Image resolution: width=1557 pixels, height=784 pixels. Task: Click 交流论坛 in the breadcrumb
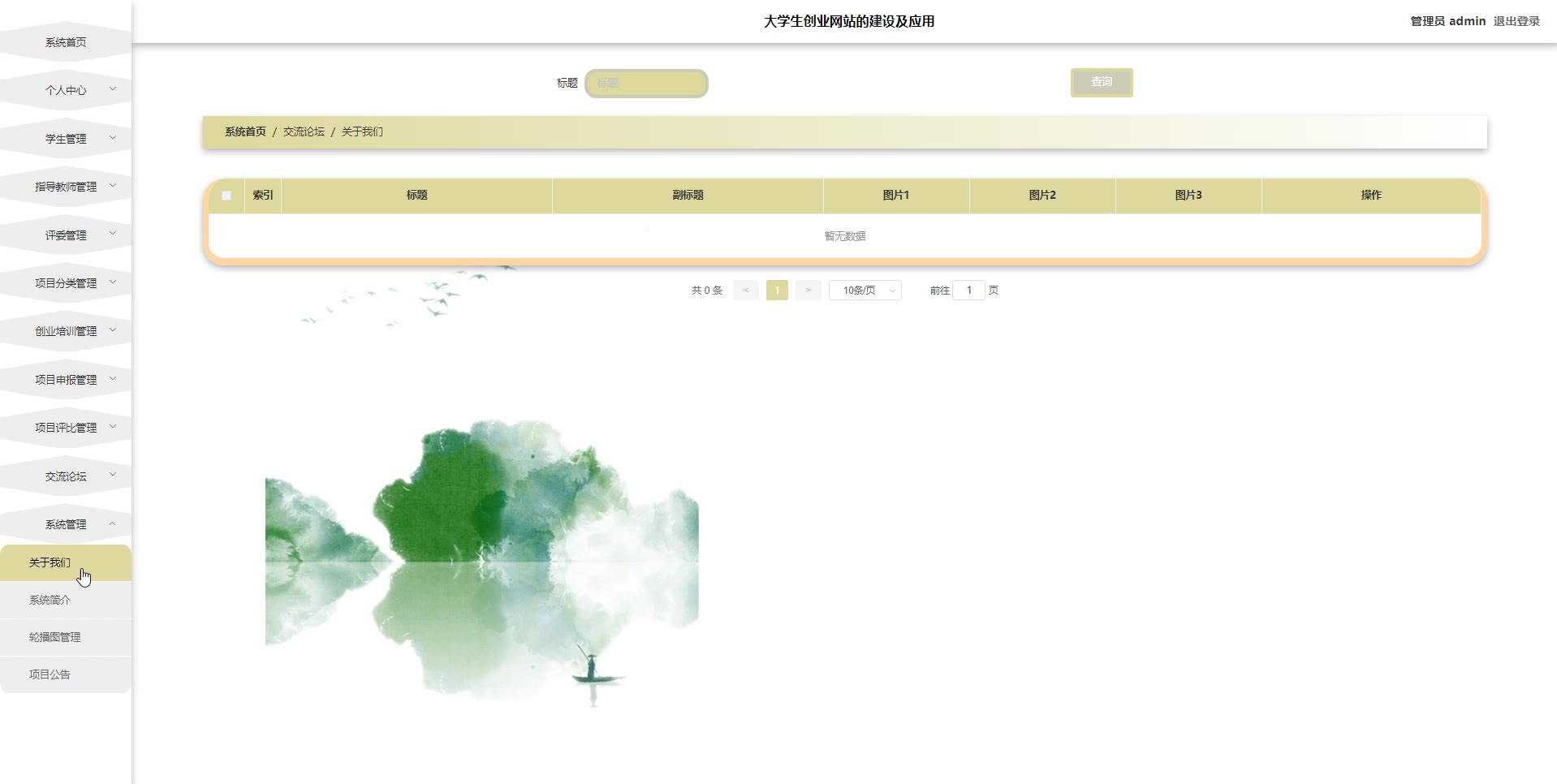point(304,131)
